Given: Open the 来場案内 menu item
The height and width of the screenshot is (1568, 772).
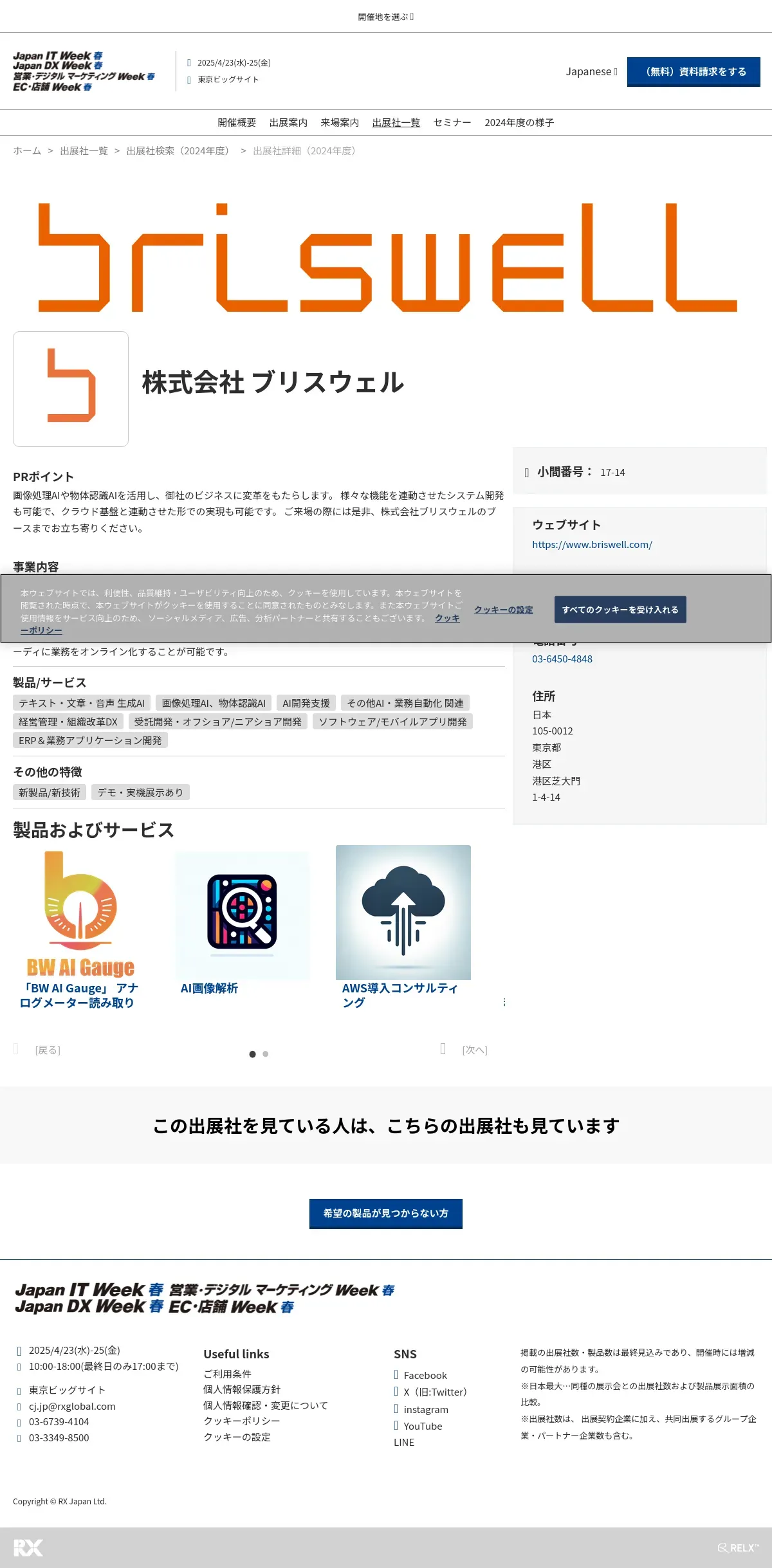Looking at the screenshot, I should point(340,122).
